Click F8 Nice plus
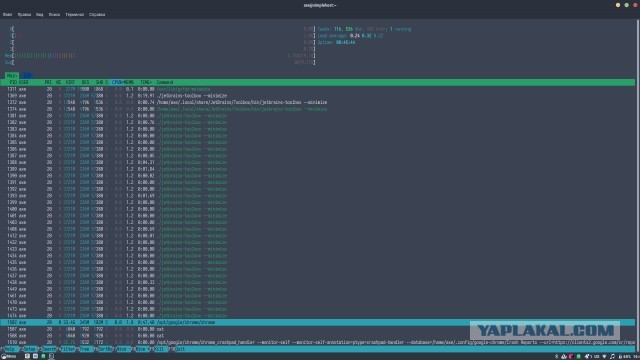The height and width of the screenshot is (360, 640). pyautogui.click(x=142, y=349)
